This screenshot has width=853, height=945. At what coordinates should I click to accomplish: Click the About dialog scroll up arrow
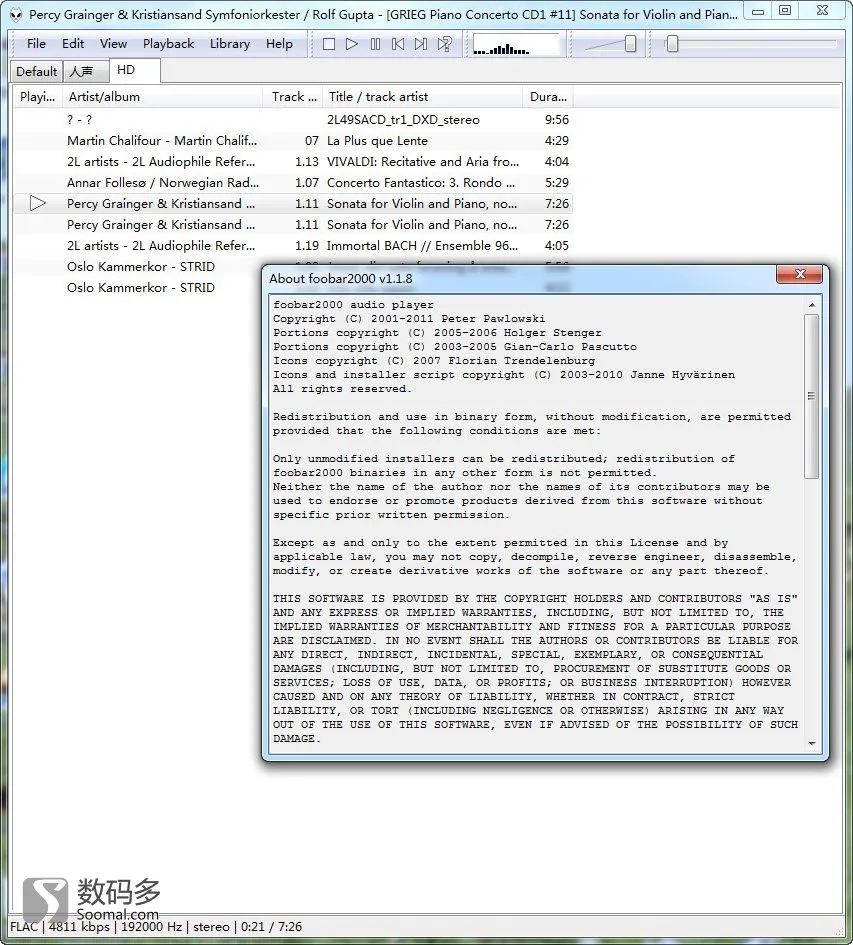[811, 305]
